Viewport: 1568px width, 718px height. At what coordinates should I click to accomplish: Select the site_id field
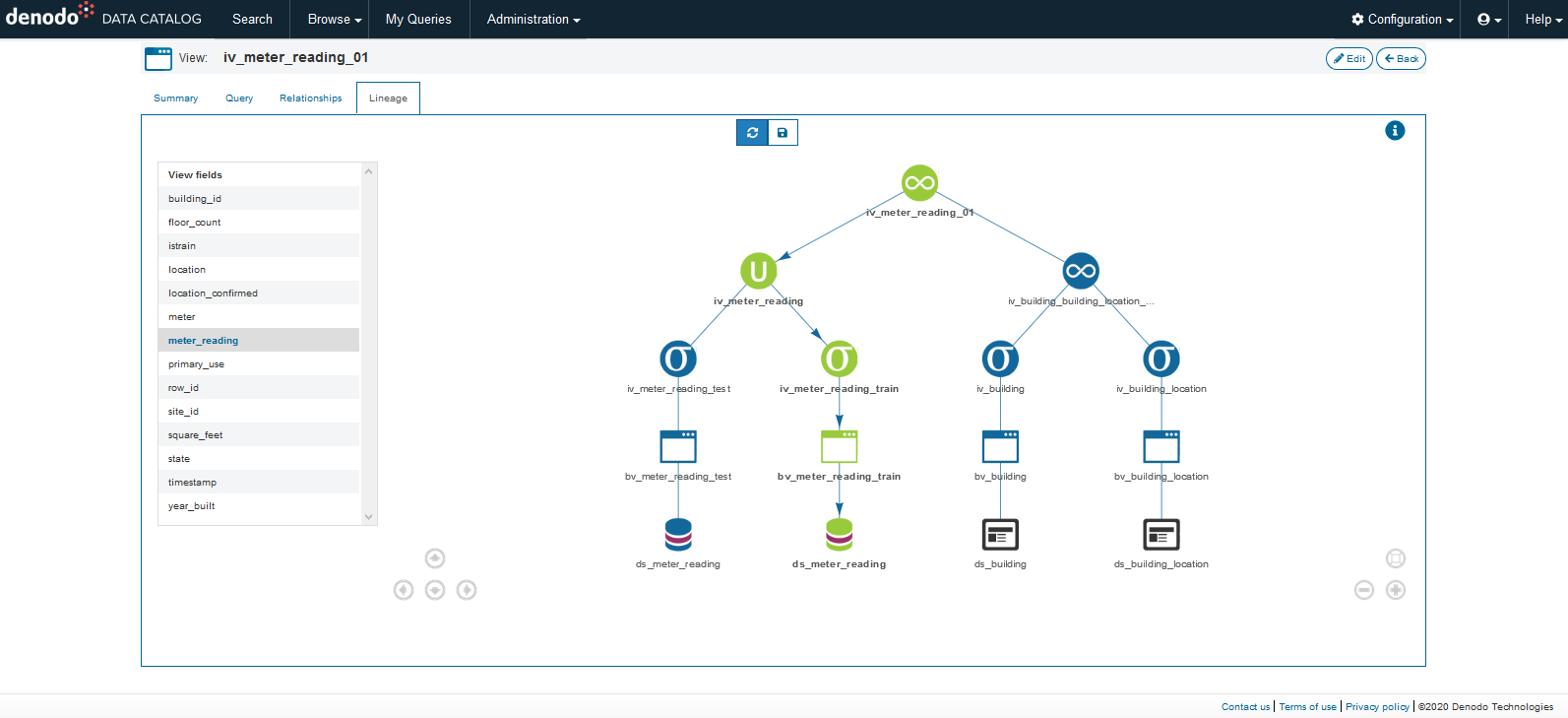click(259, 411)
